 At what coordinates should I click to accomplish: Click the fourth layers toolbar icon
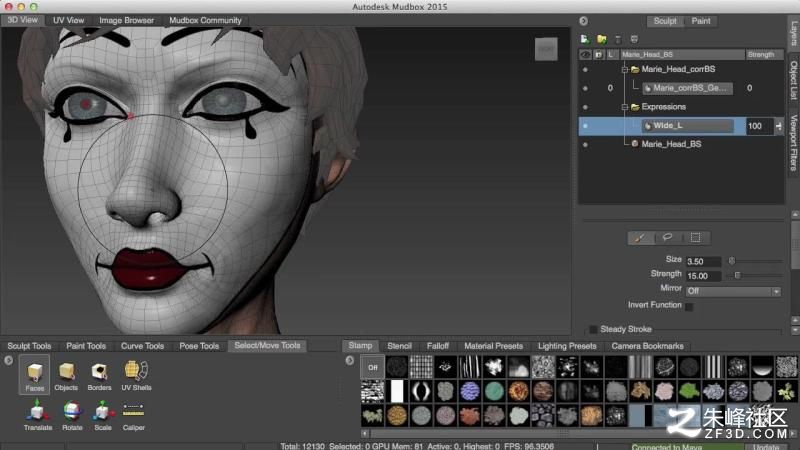[x=634, y=39]
